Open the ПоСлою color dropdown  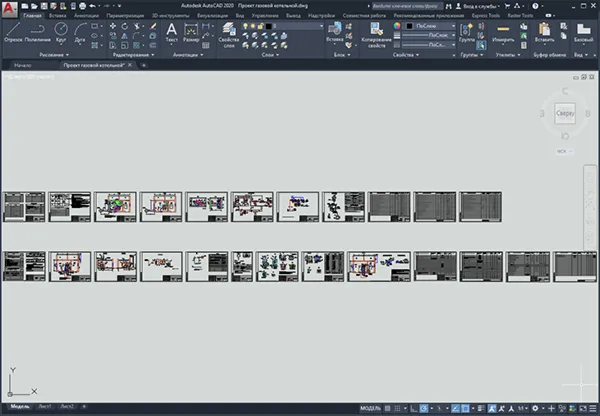tap(431, 26)
